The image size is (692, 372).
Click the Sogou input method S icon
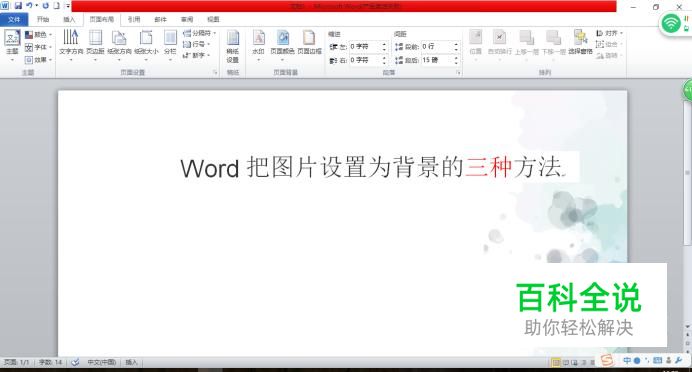tap(607, 361)
